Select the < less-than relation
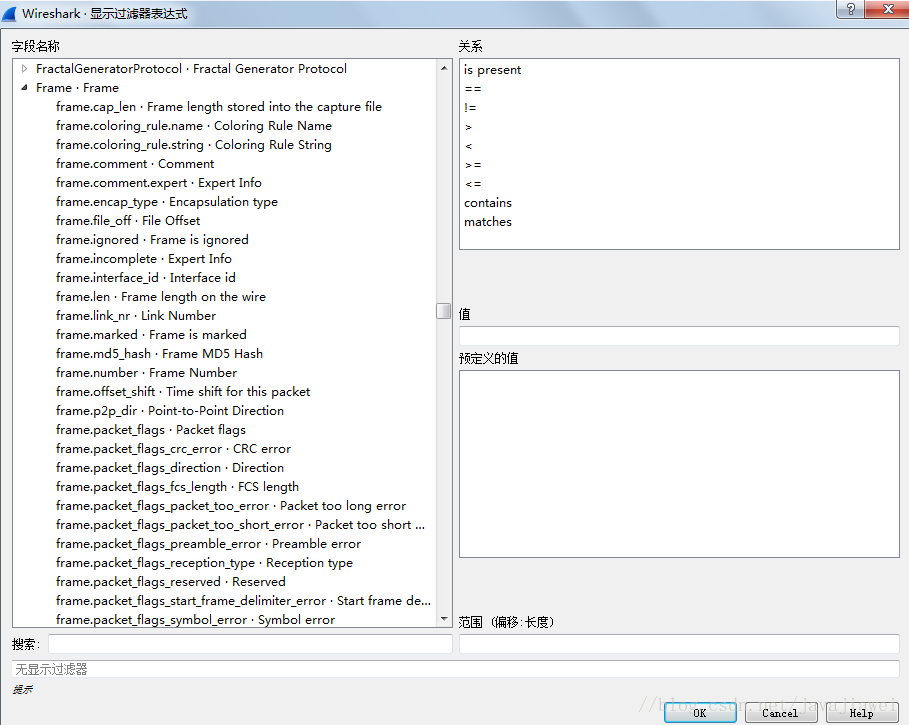 coord(468,146)
